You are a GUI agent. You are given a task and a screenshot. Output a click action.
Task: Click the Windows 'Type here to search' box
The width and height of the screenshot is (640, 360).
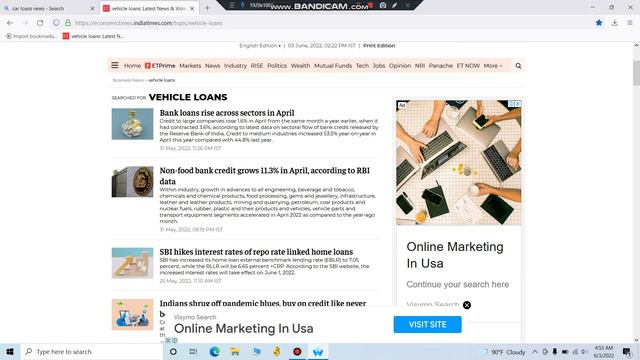(x=92, y=351)
